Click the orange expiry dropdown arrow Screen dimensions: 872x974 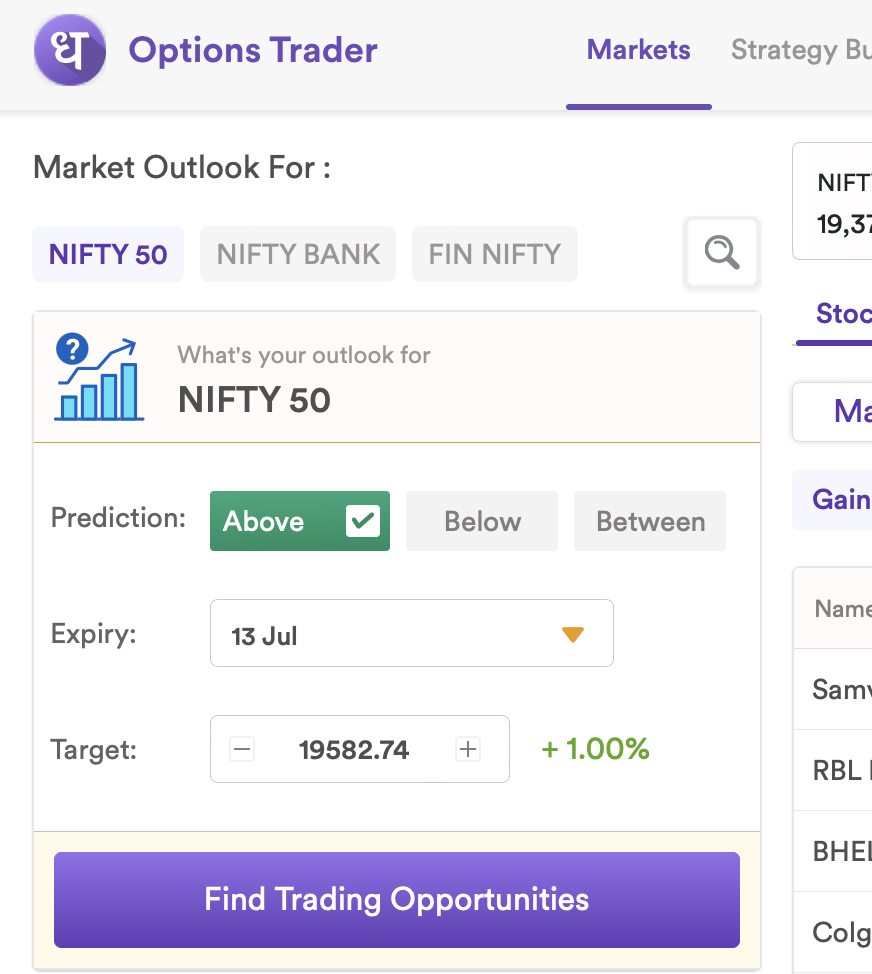click(x=573, y=634)
